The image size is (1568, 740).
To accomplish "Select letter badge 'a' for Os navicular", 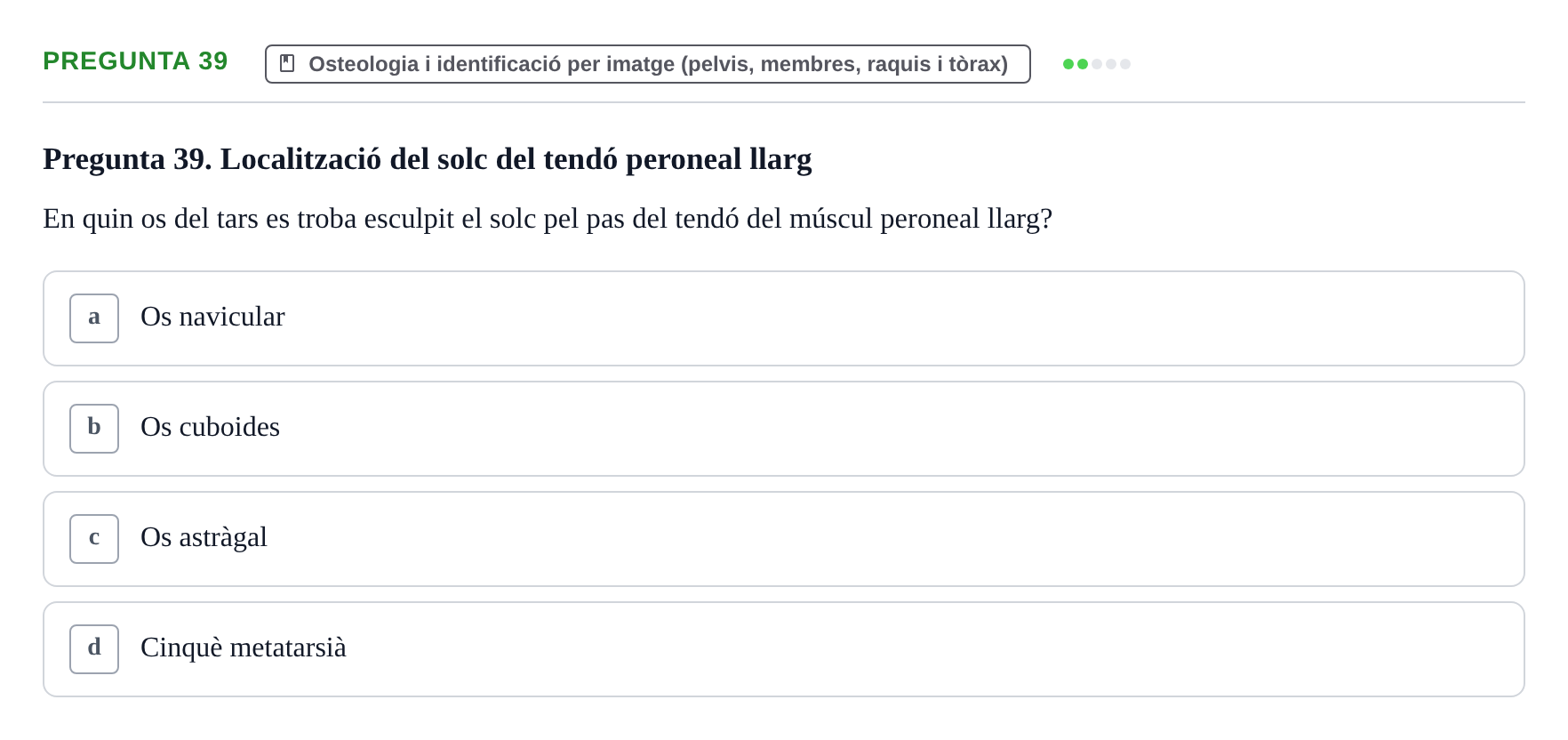I will pos(94,318).
